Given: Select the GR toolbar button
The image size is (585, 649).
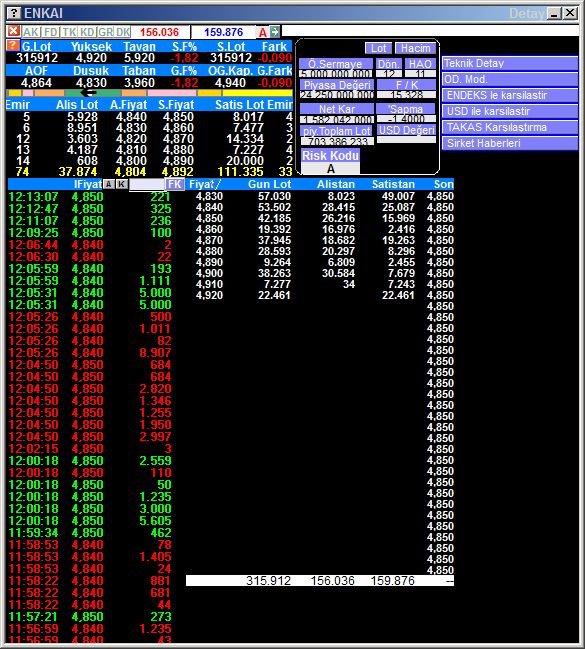Looking at the screenshot, I should point(106,32).
